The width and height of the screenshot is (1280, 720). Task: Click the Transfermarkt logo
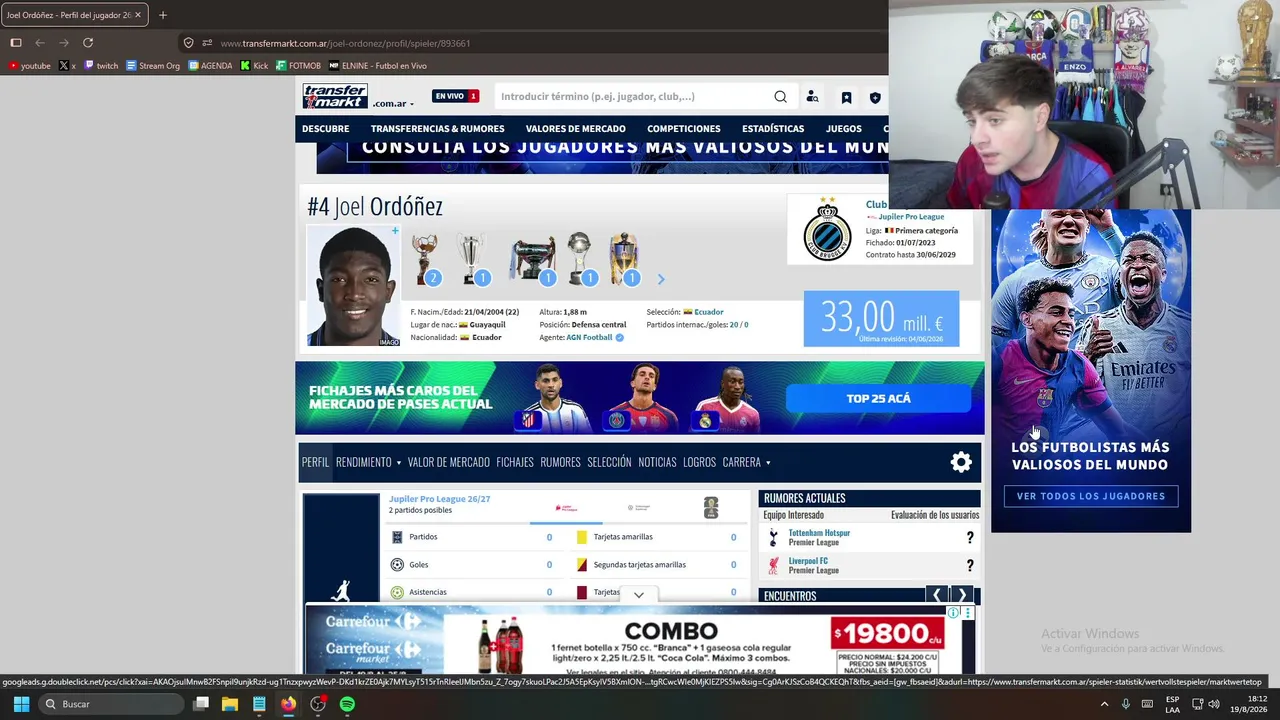335,96
